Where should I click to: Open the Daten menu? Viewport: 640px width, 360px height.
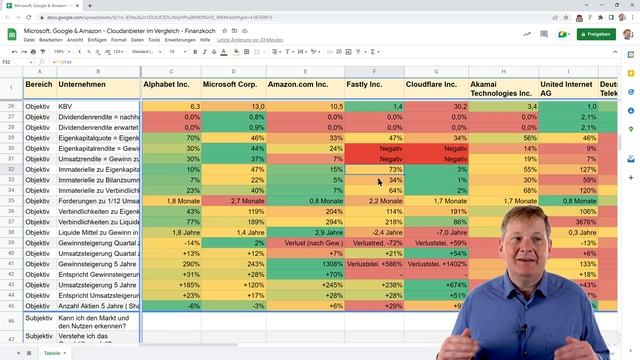pyautogui.click(x=137, y=40)
